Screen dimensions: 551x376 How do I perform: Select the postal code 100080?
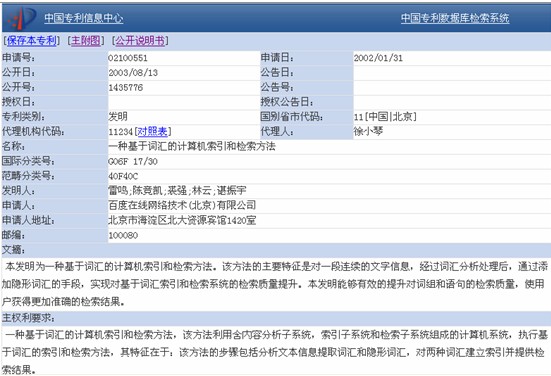123,235
